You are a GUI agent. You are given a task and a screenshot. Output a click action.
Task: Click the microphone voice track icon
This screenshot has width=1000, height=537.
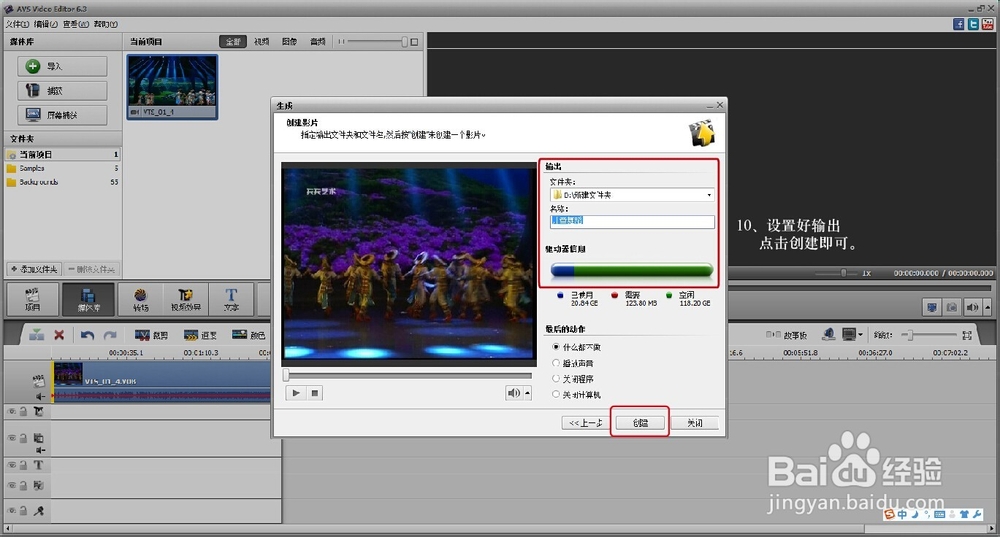point(38,510)
